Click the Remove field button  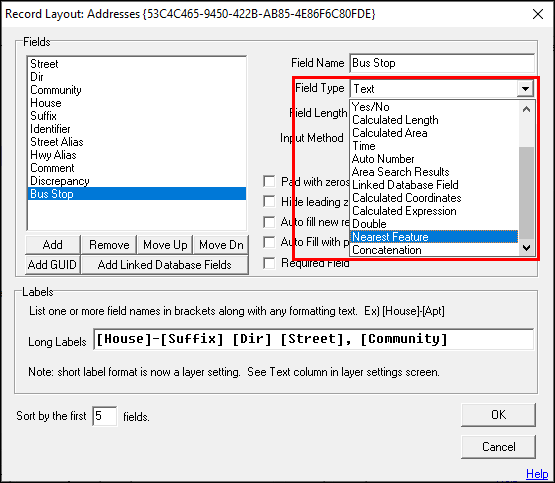[109, 245]
